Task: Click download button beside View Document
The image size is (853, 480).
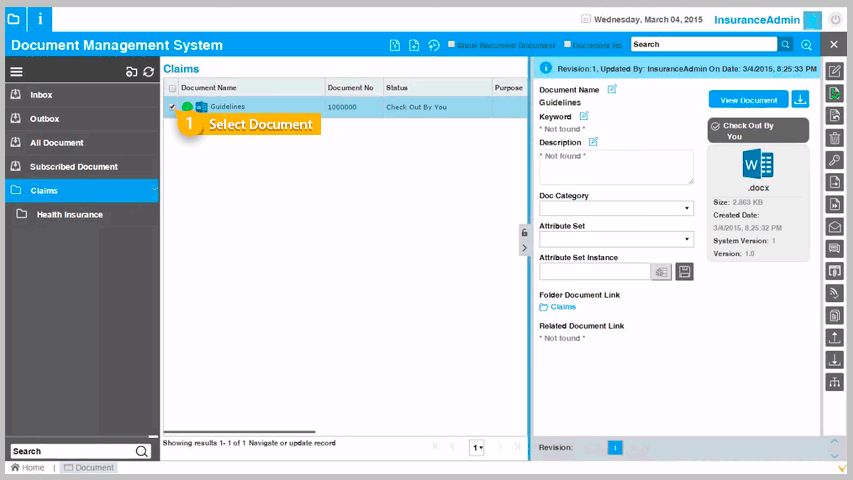Action: 800,99
